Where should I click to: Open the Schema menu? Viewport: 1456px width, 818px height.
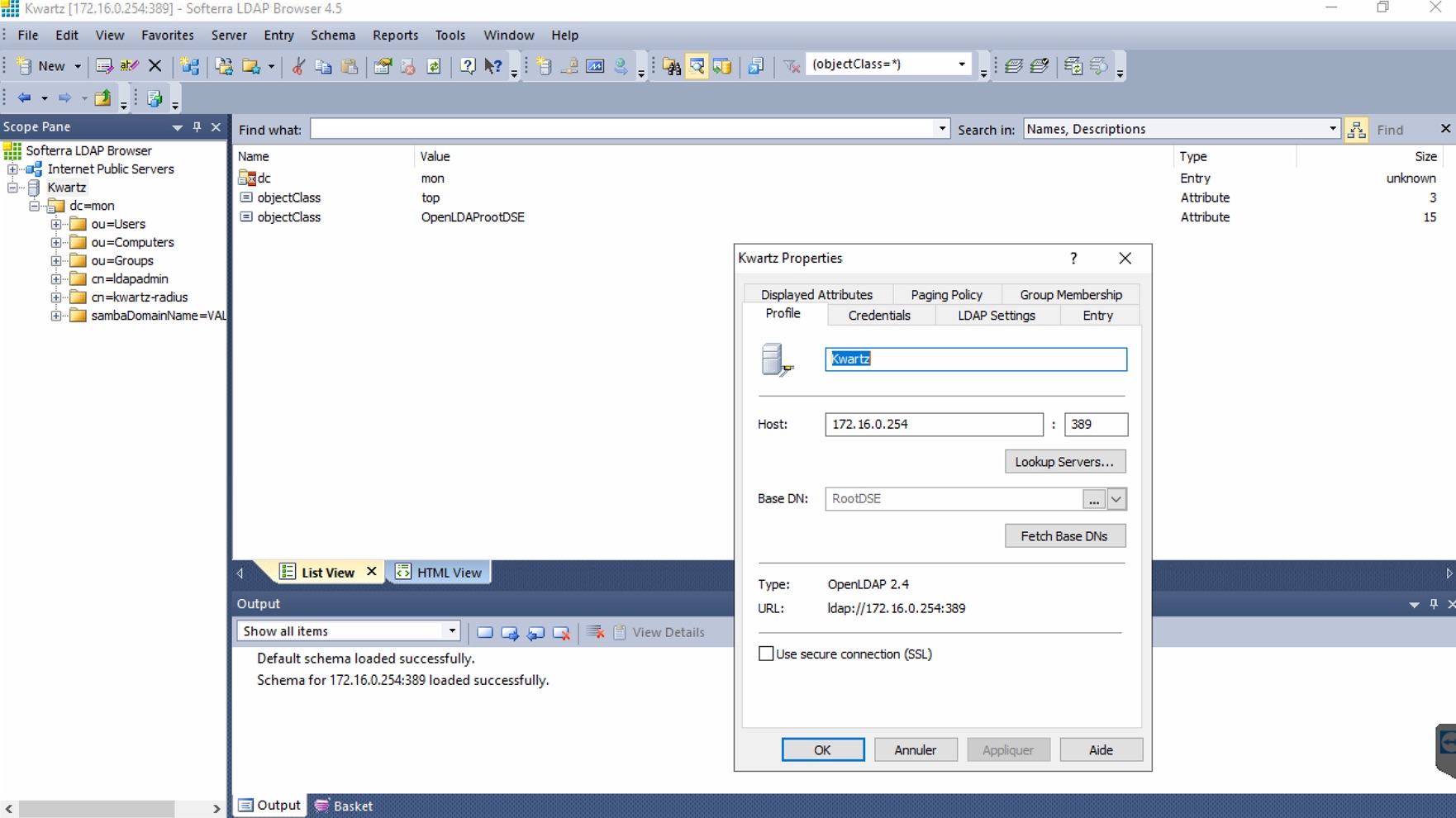click(x=333, y=35)
